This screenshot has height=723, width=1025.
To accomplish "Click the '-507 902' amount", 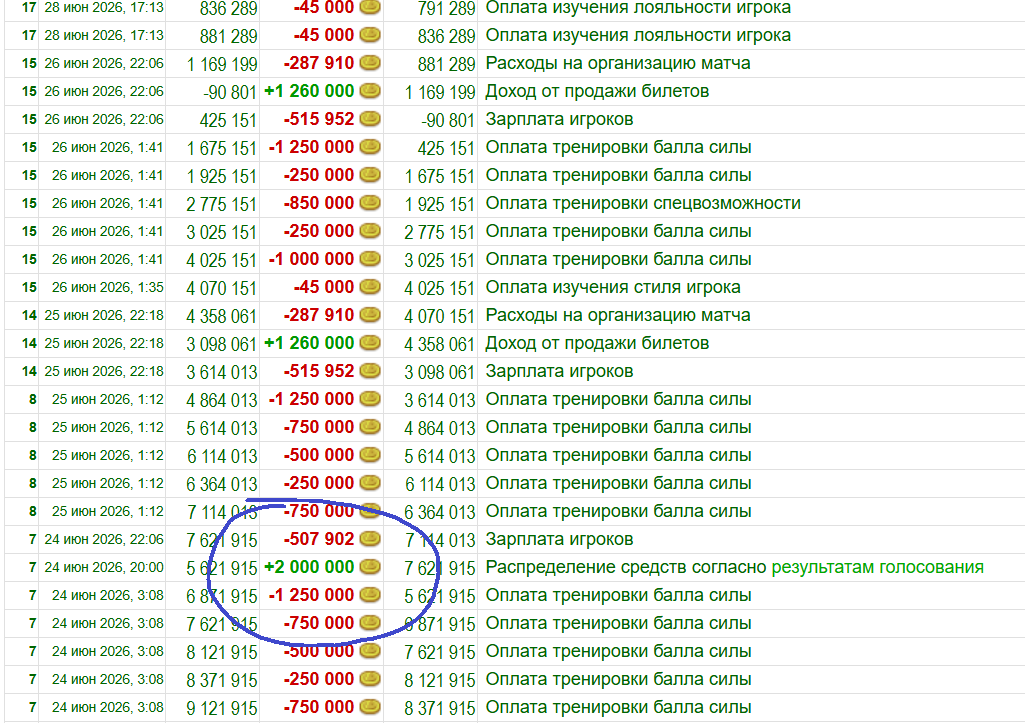I will (318, 539).
